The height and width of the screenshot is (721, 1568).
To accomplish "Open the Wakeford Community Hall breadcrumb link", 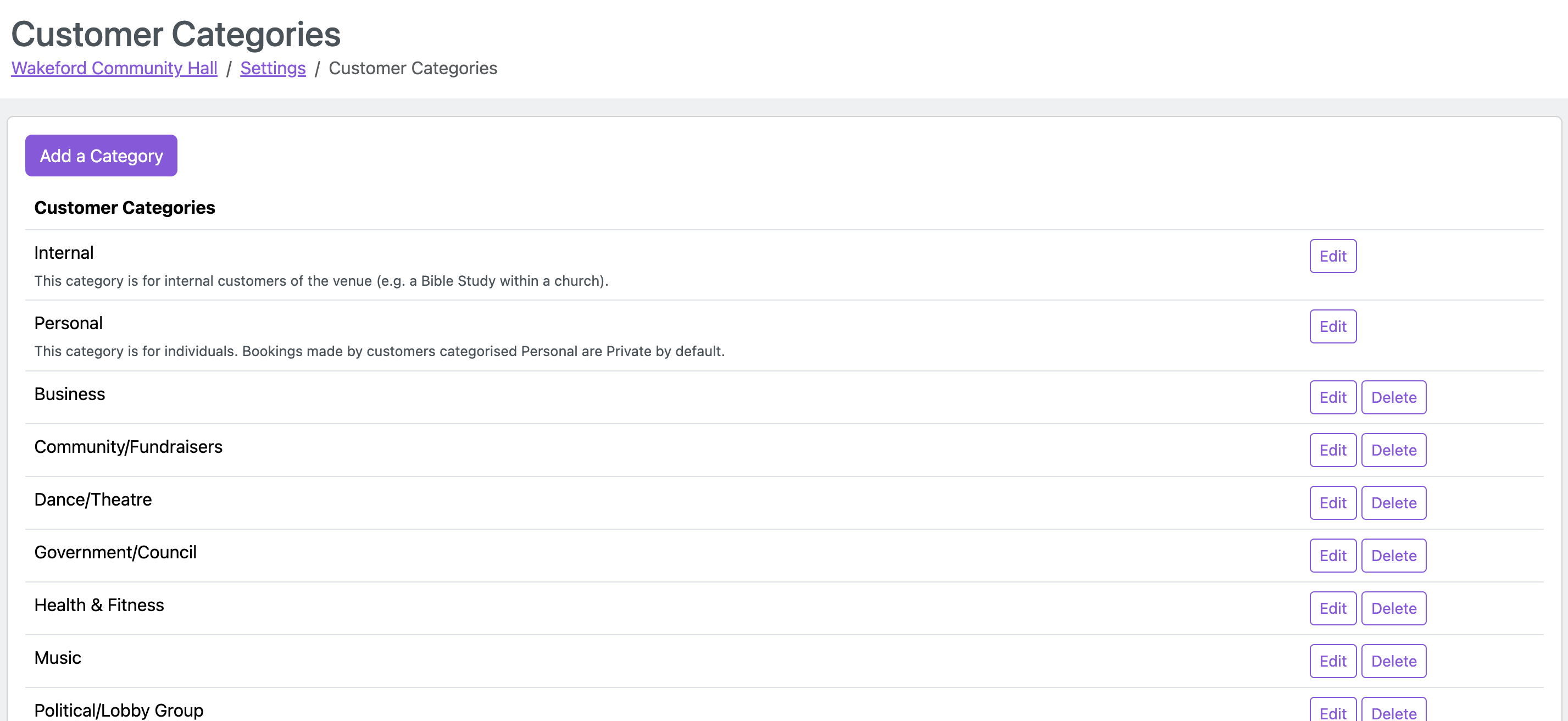I will pos(114,68).
